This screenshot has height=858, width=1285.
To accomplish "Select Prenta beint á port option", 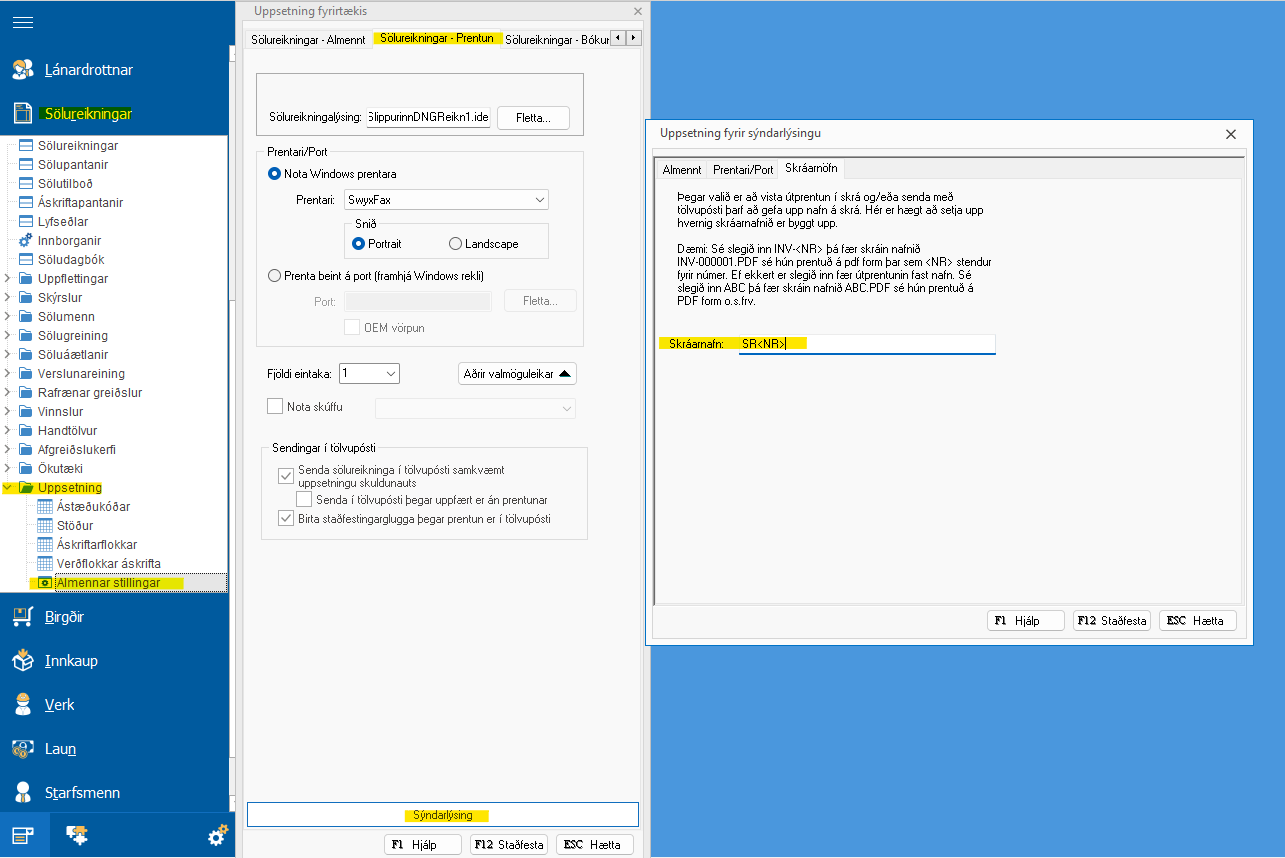I will point(275,276).
